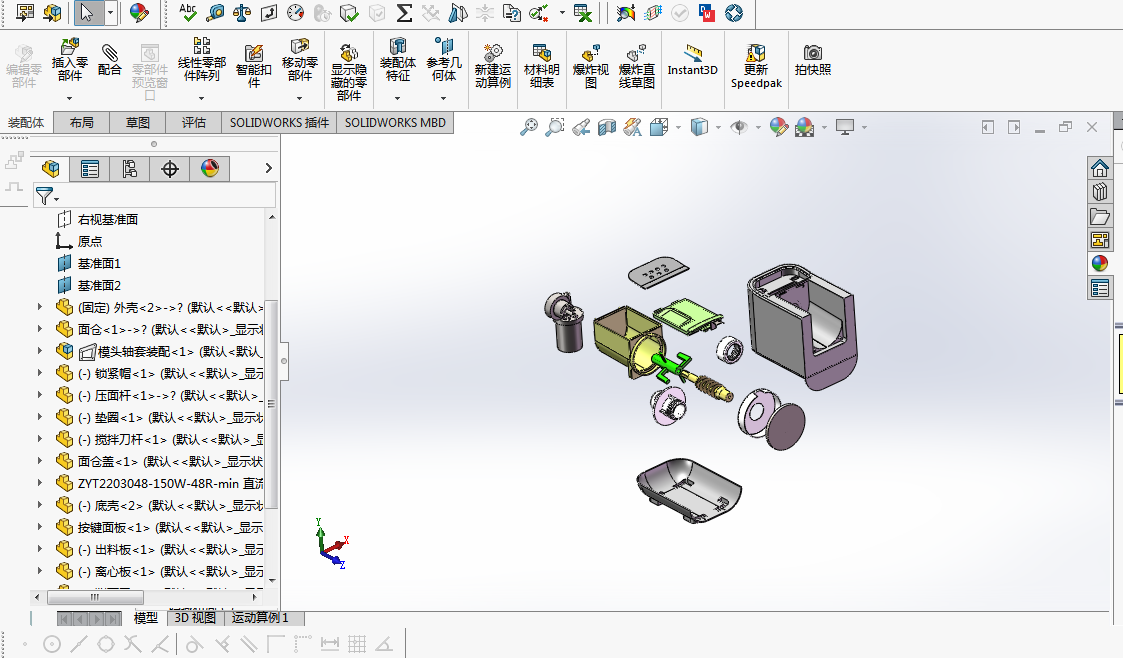
Task: Toggle the Select cursor tool
Action: pyautogui.click(x=87, y=12)
